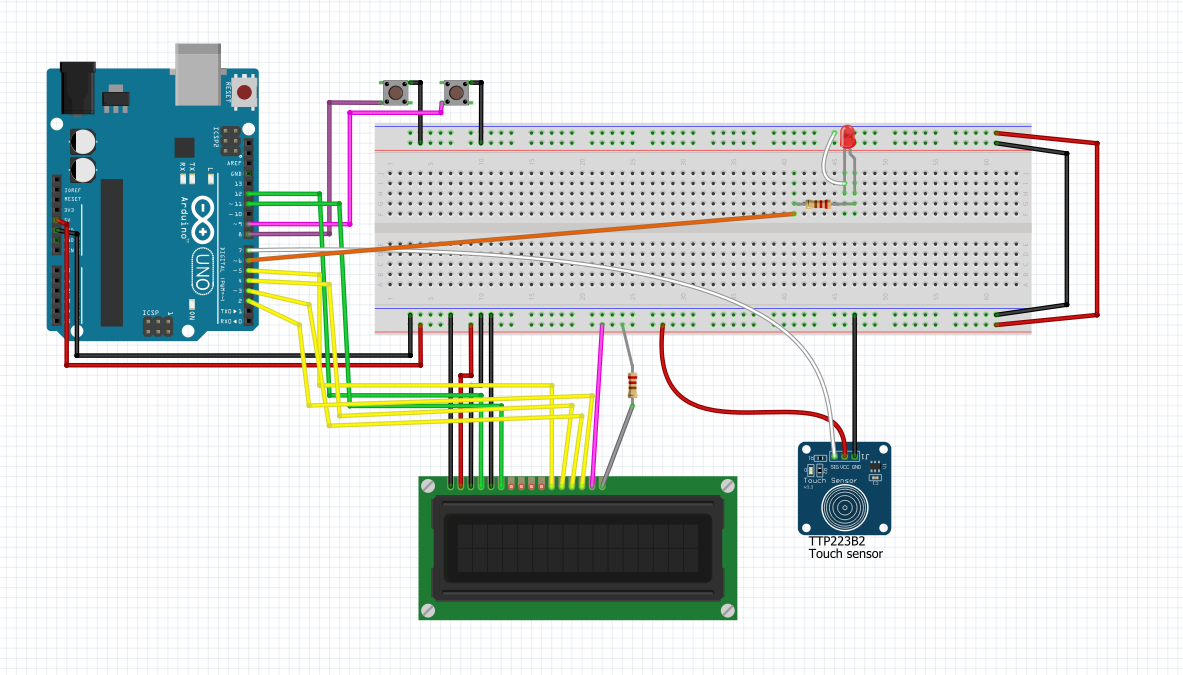Select the magenta wire from LCD to breadboard

(x=598, y=407)
